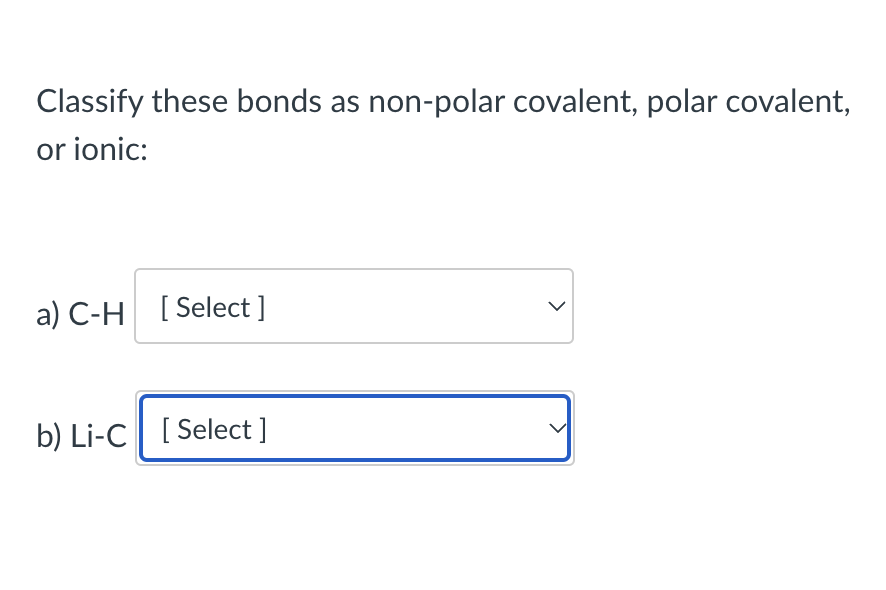Select the highlighted answer box beside Li-C
This screenshot has width=886, height=590.
tap(354, 428)
